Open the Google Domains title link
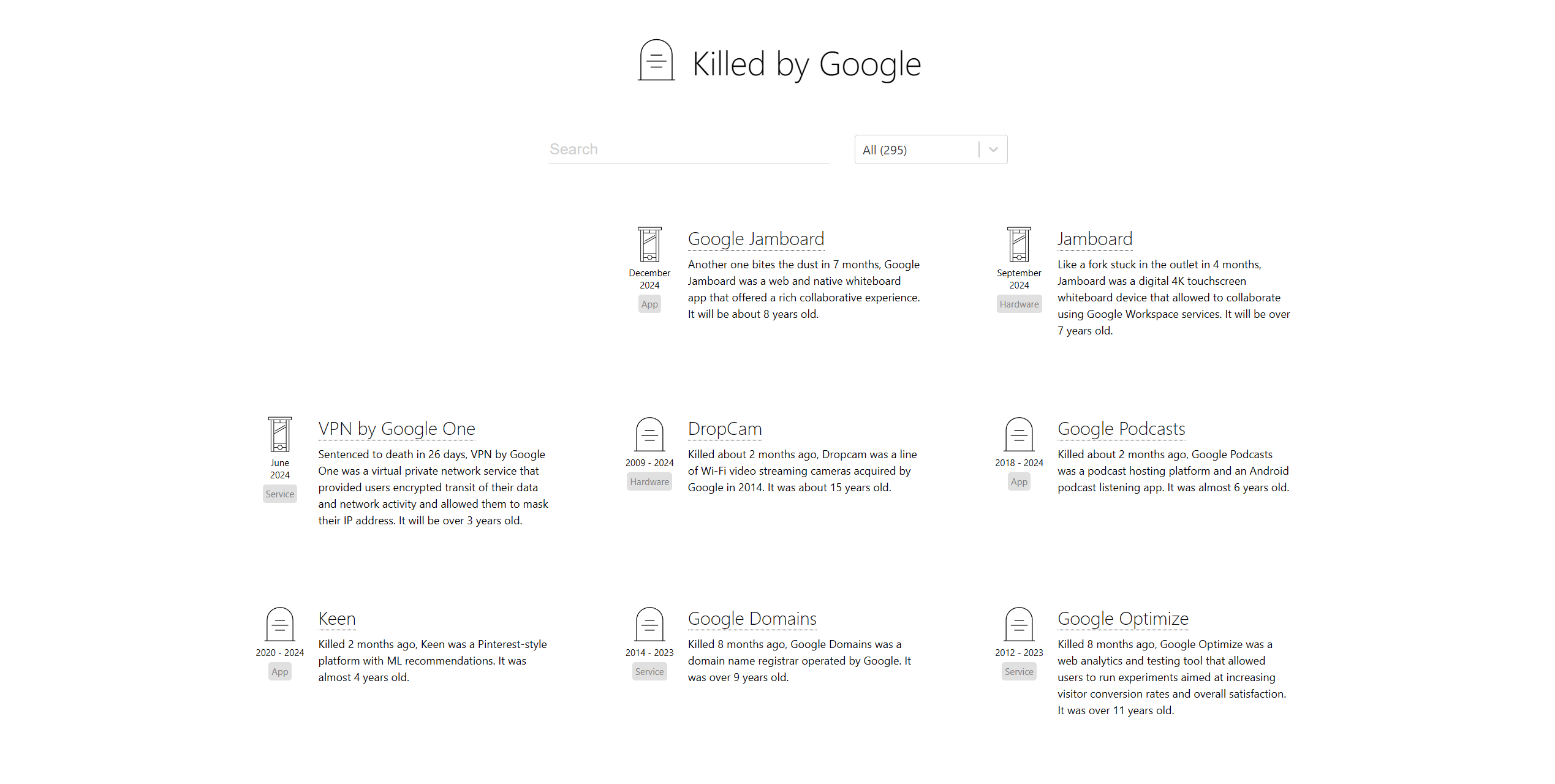This screenshot has width=1555, height=784. coord(752,619)
